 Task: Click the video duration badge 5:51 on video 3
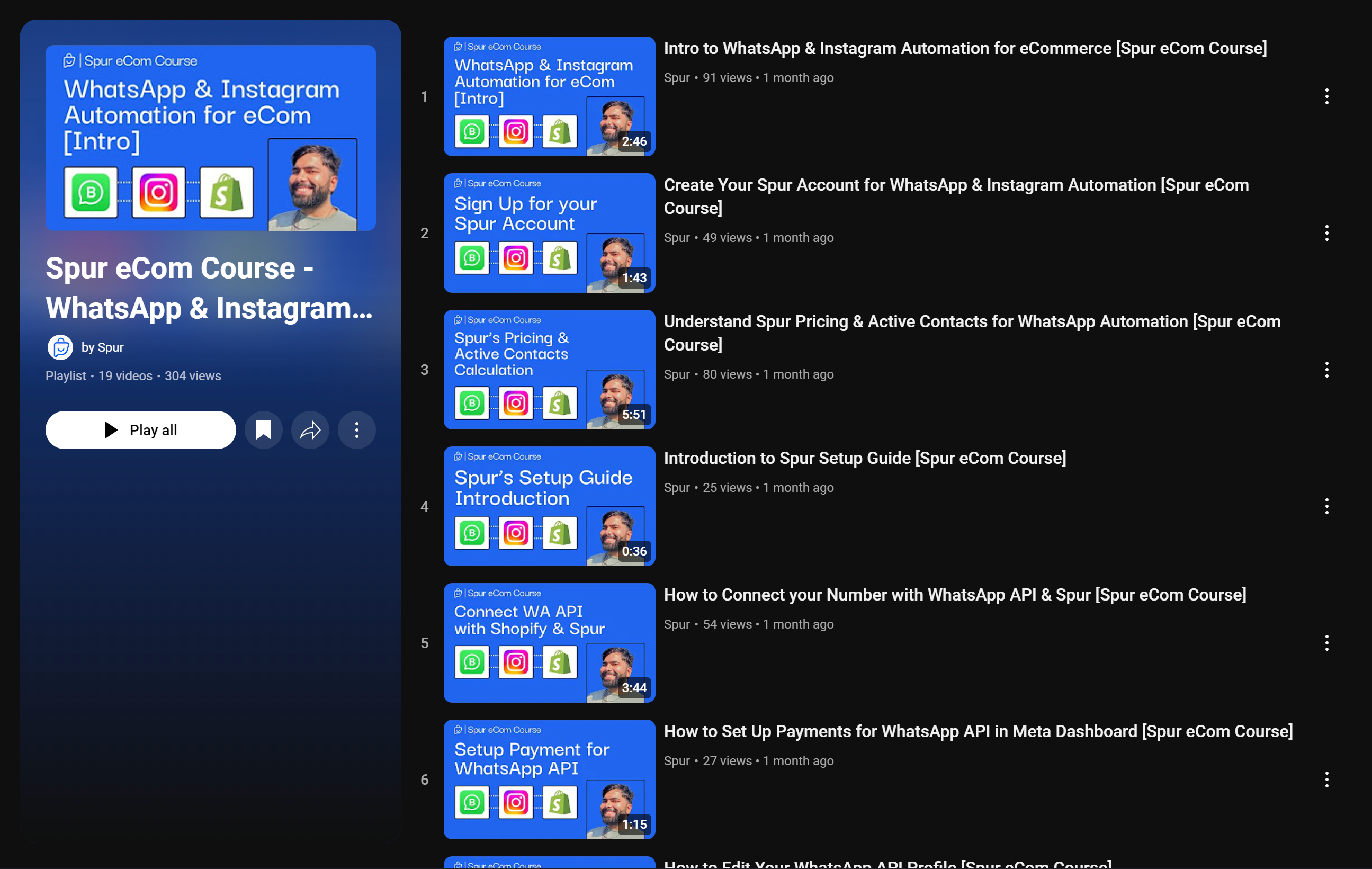pos(633,414)
